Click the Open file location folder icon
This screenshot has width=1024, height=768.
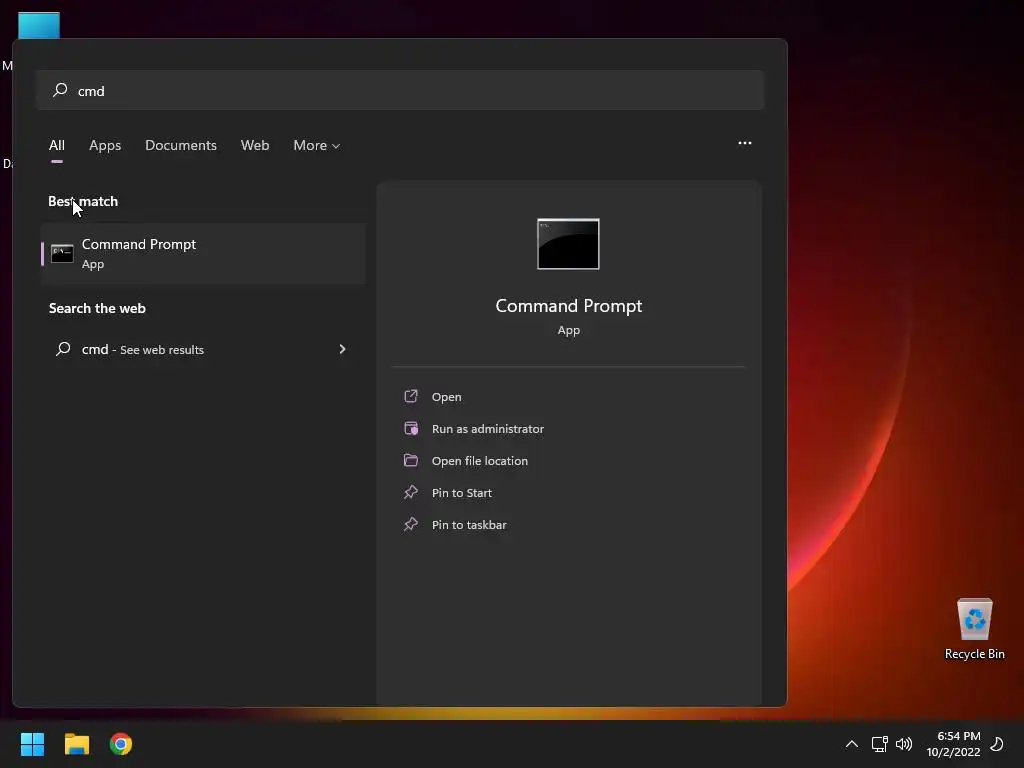[411, 460]
